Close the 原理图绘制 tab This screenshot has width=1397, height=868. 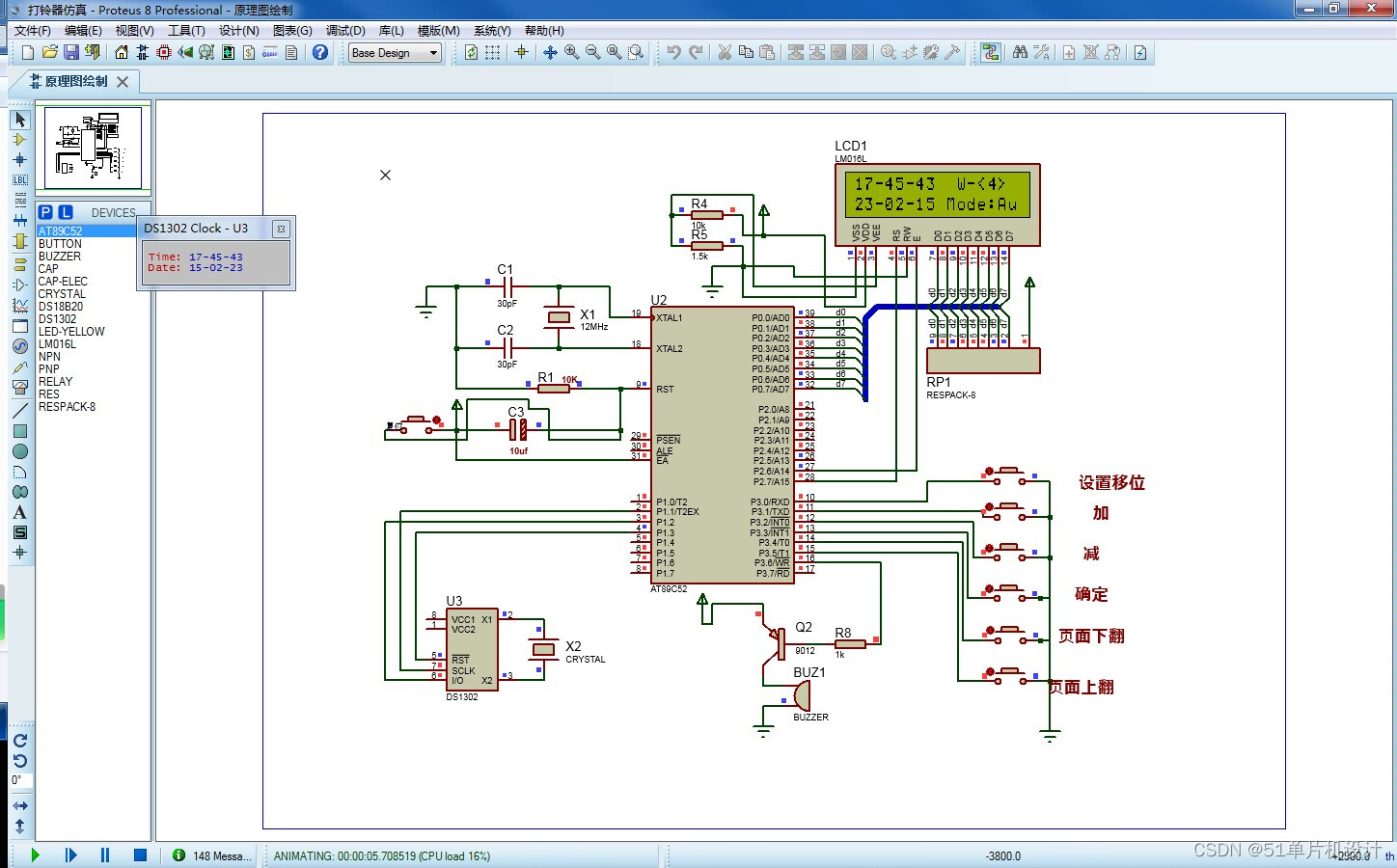[x=123, y=82]
